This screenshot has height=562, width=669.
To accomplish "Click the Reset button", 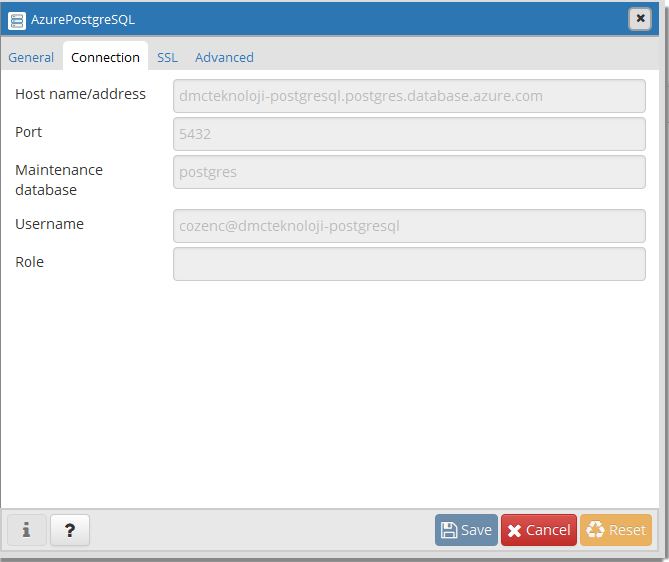I will [616, 530].
